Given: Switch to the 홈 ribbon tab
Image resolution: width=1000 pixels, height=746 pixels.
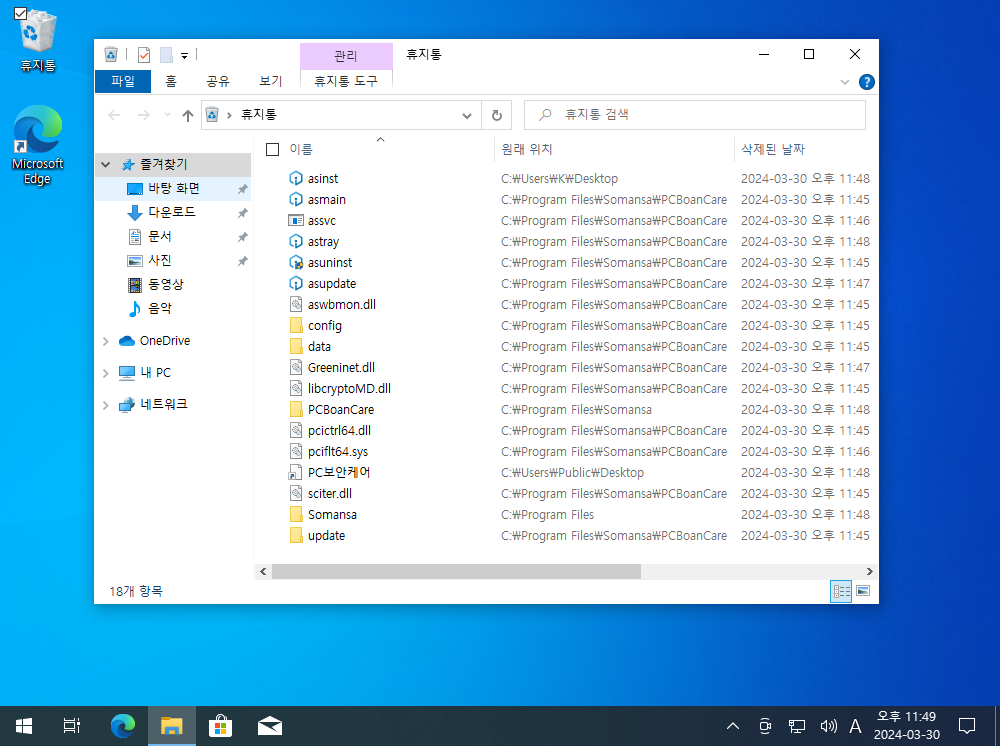Looking at the screenshot, I should coord(171,81).
